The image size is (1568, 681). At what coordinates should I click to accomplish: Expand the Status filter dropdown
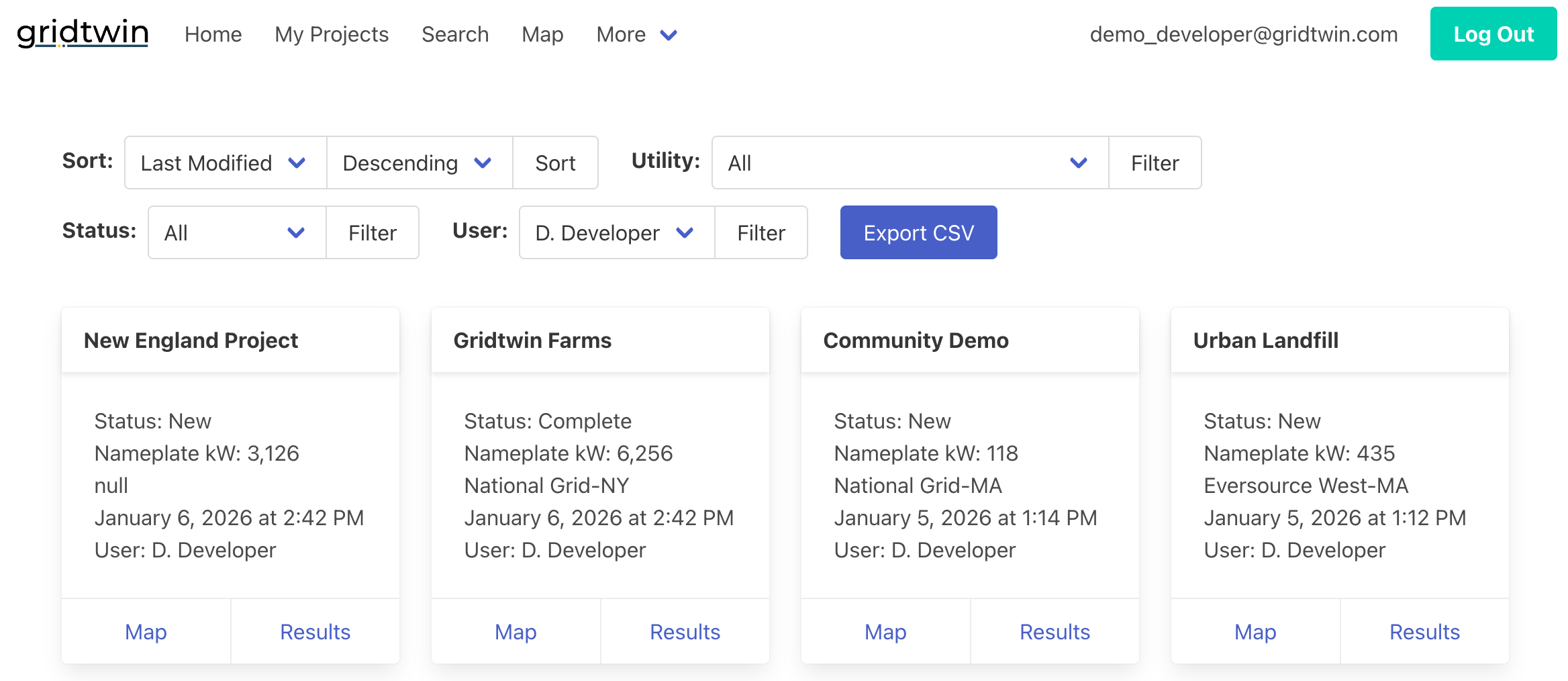click(x=235, y=232)
